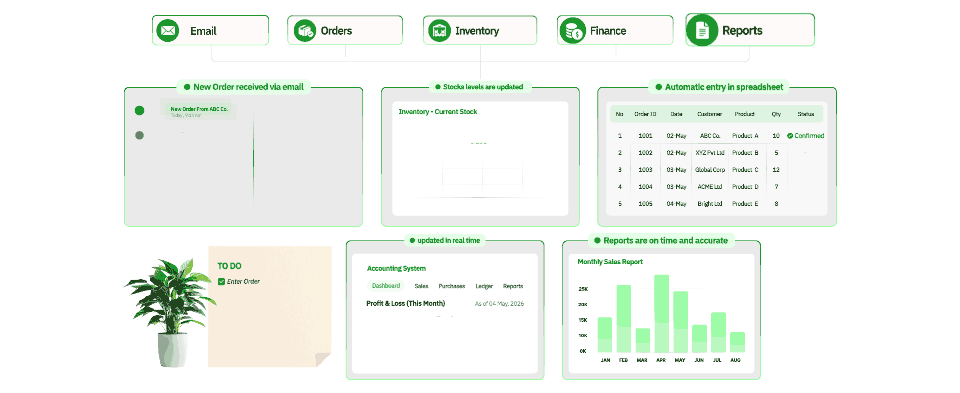Screen dimensions: 960x393
Task: Click the Product E cell
Action: coord(745,203)
